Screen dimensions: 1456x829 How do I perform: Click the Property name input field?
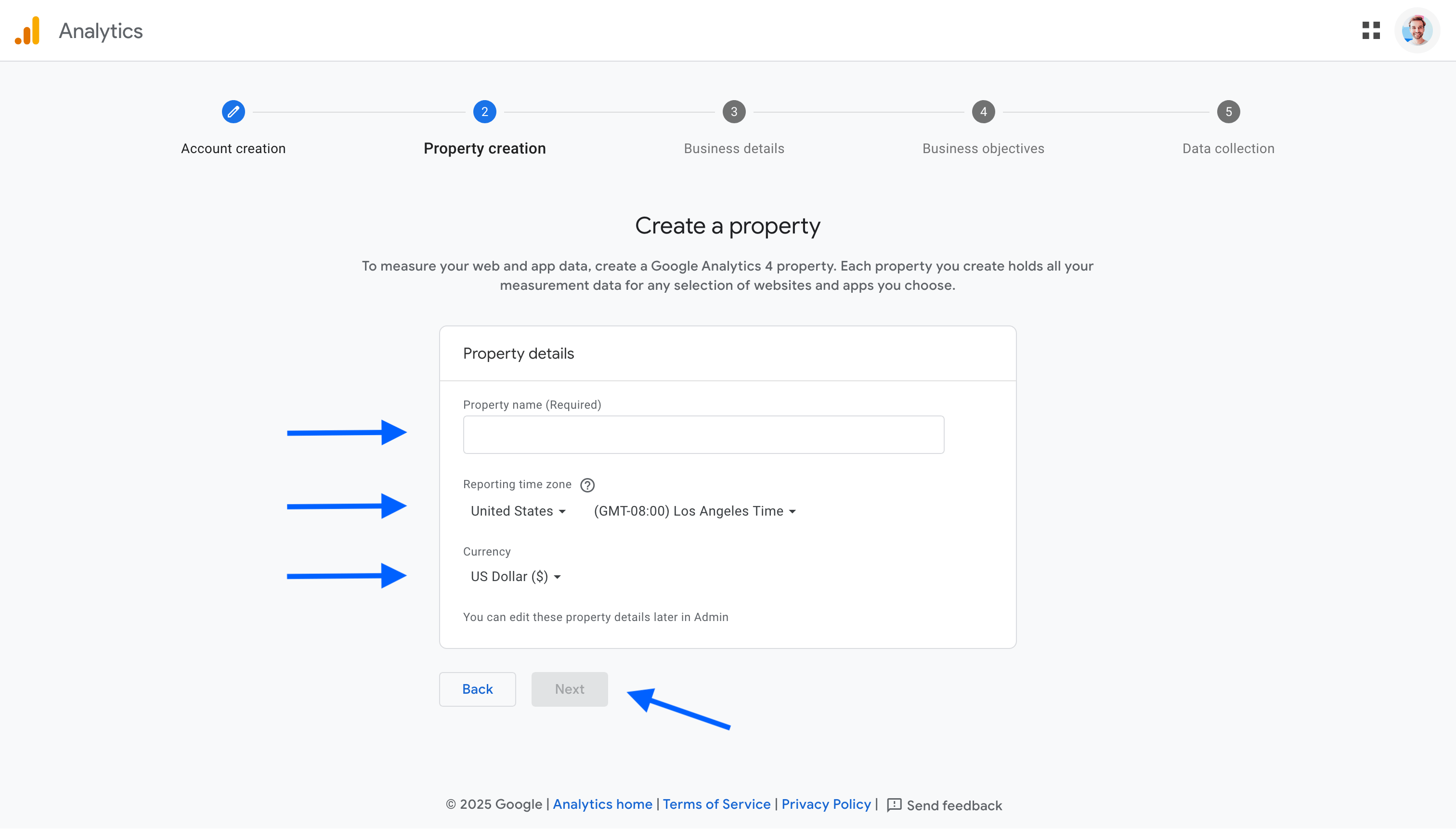pyautogui.click(x=703, y=434)
